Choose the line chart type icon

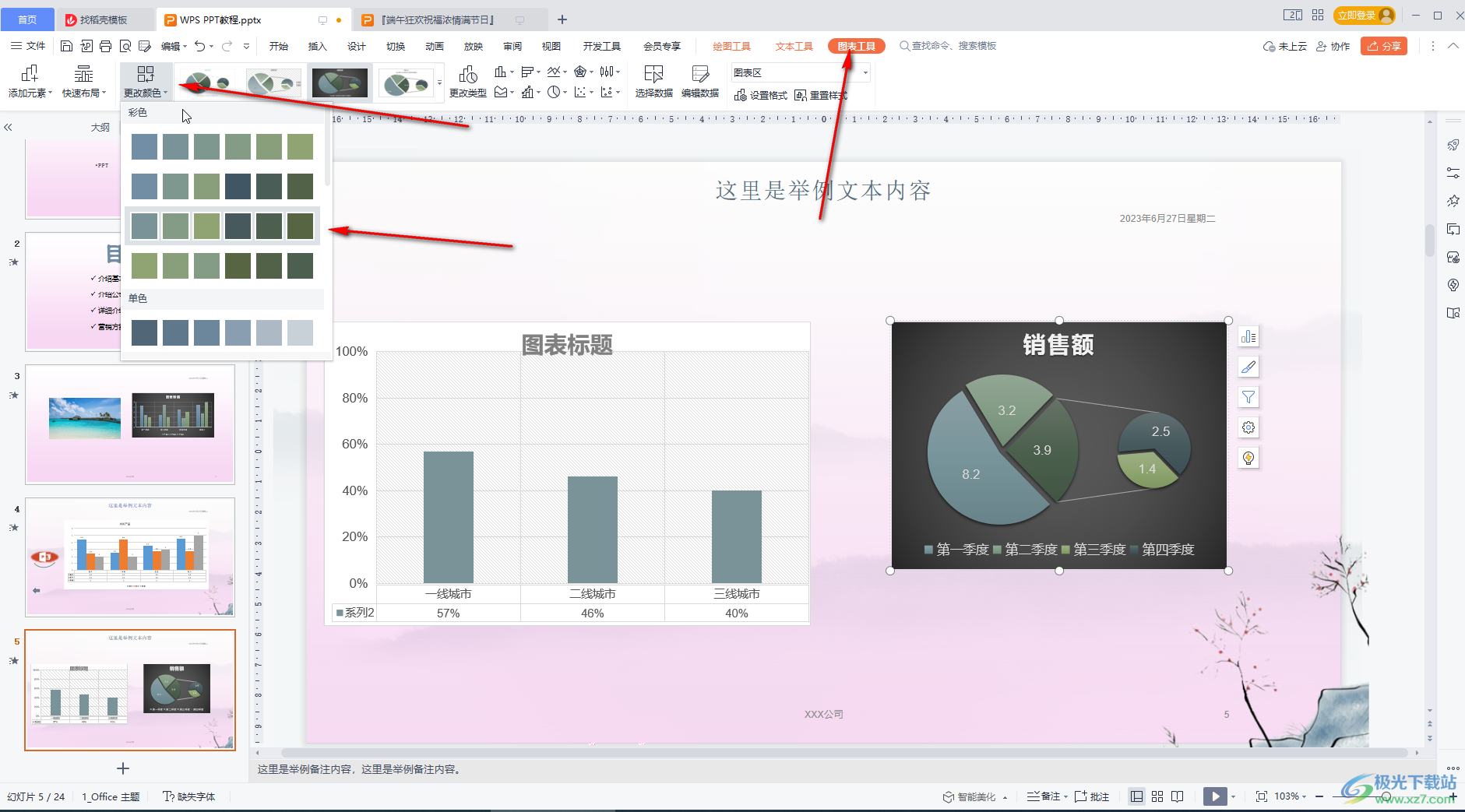pyautogui.click(x=554, y=72)
